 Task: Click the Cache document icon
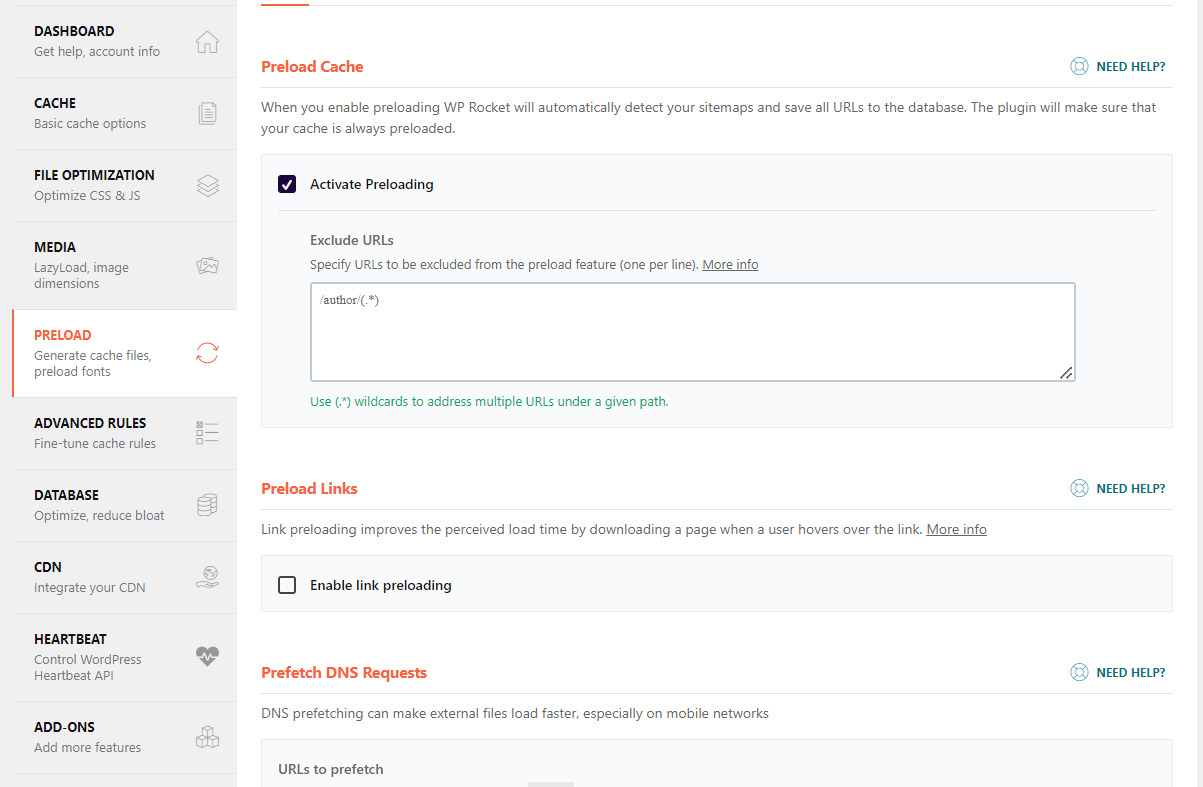pos(207,113)
